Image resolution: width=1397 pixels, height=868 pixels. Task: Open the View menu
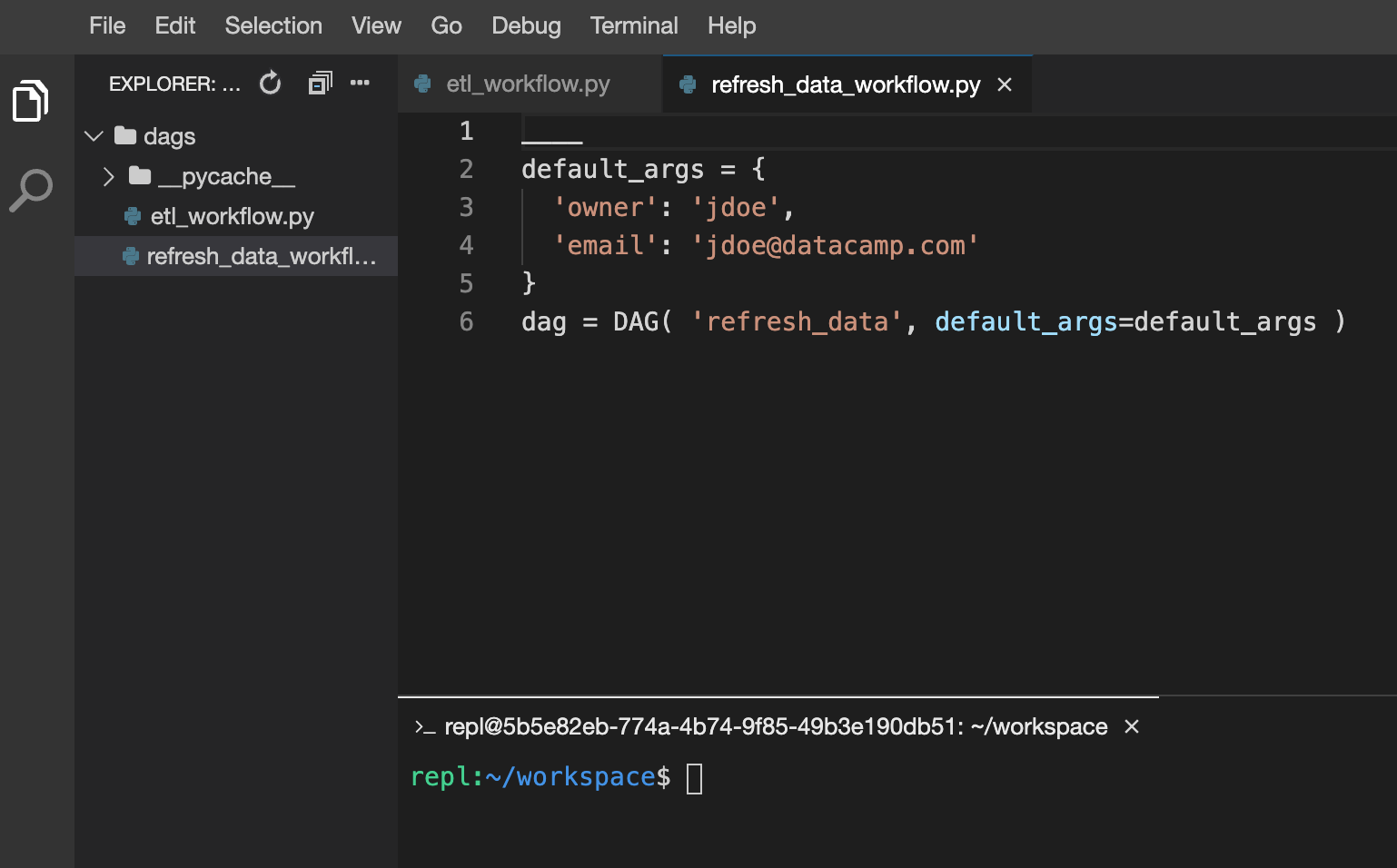[x=376, y=25]
